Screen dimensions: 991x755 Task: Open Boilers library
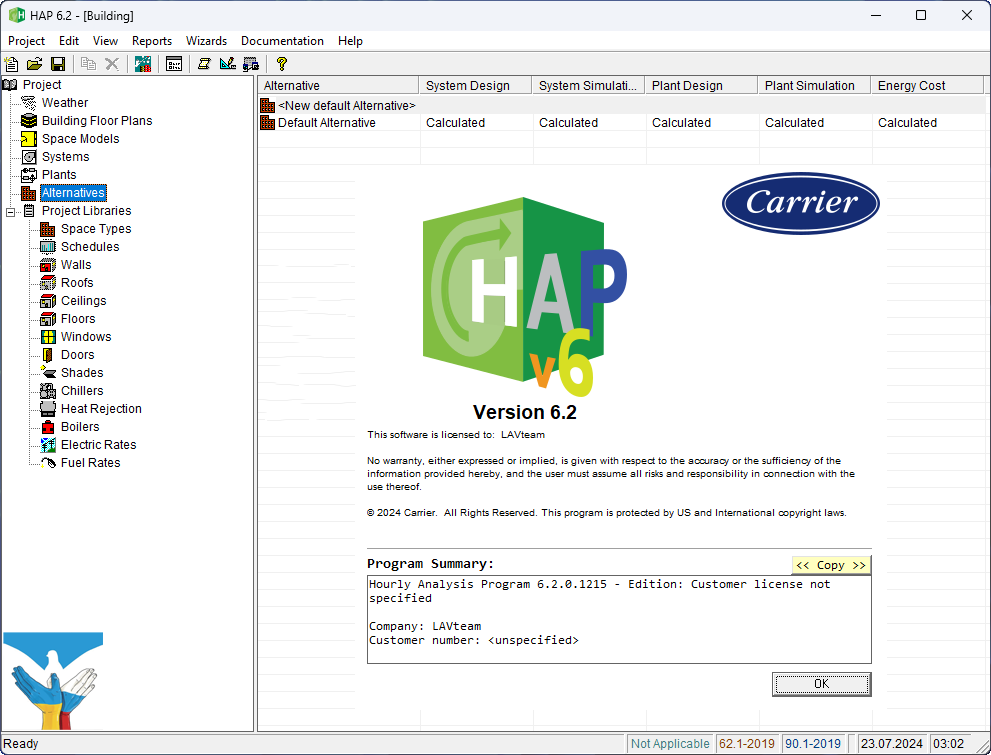[80, 426]
